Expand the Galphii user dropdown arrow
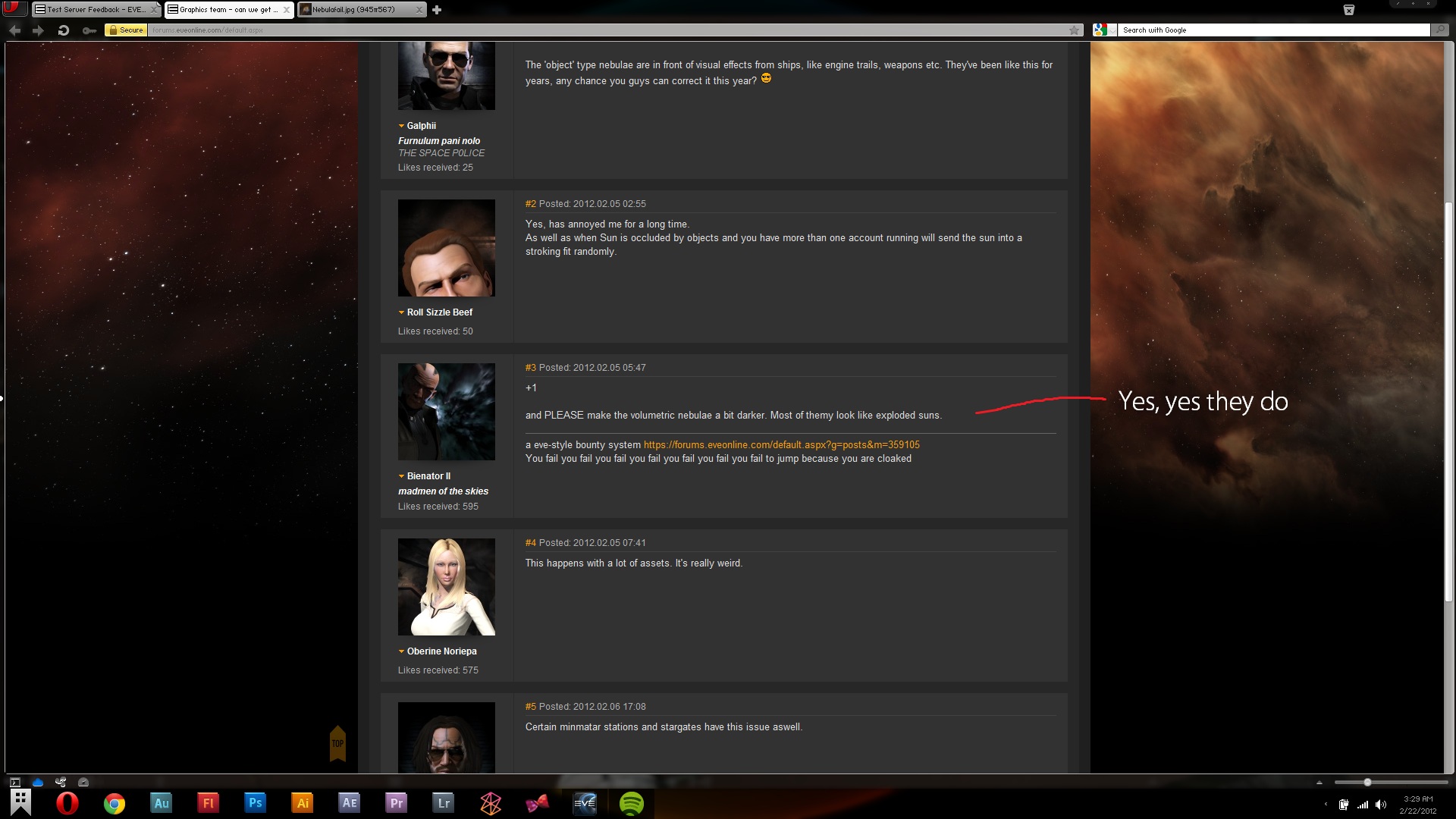Image resolution: width=1456 pixels, height=819 pixels. (401, 126)
